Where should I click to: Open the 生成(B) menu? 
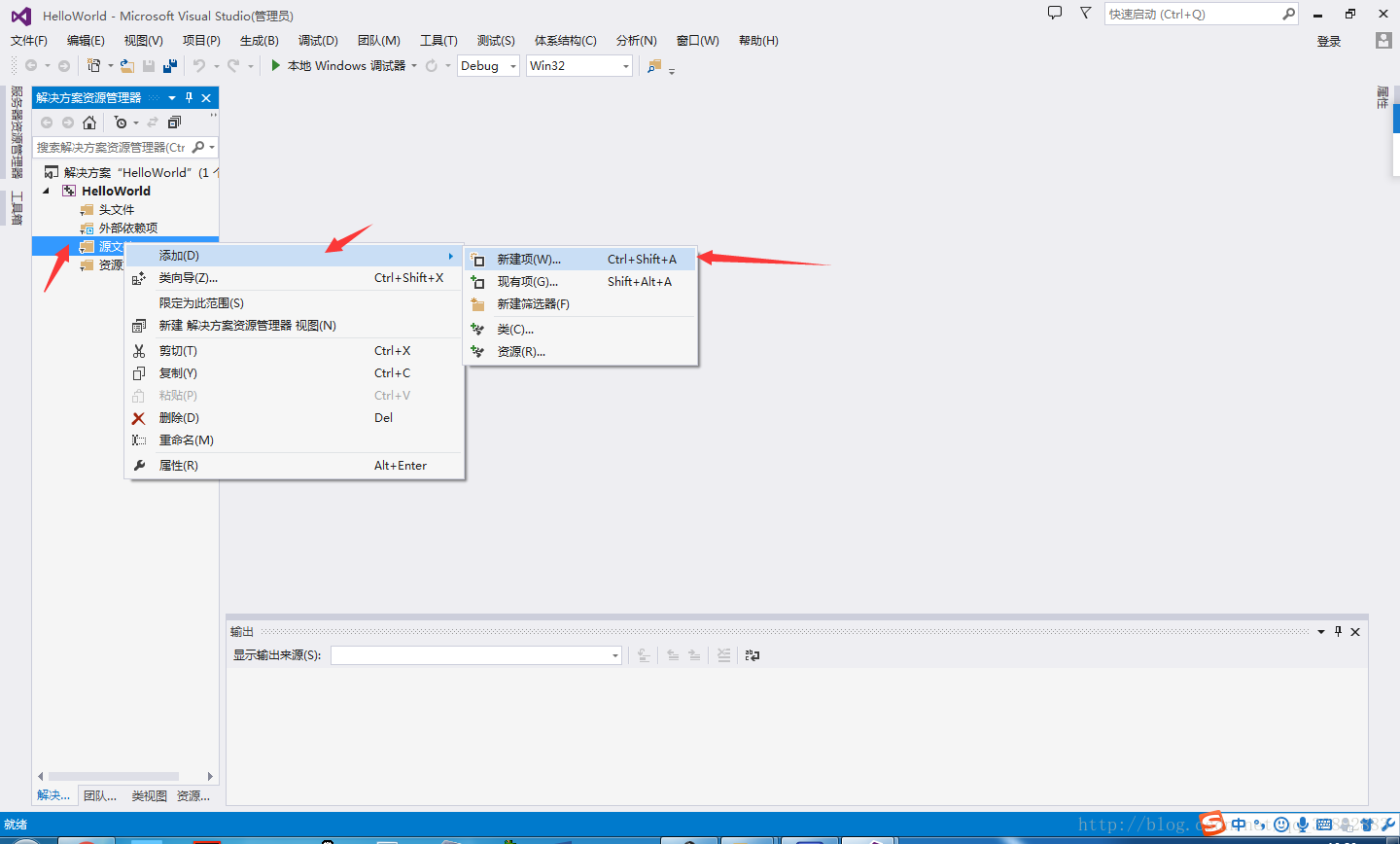coord(260,40)
